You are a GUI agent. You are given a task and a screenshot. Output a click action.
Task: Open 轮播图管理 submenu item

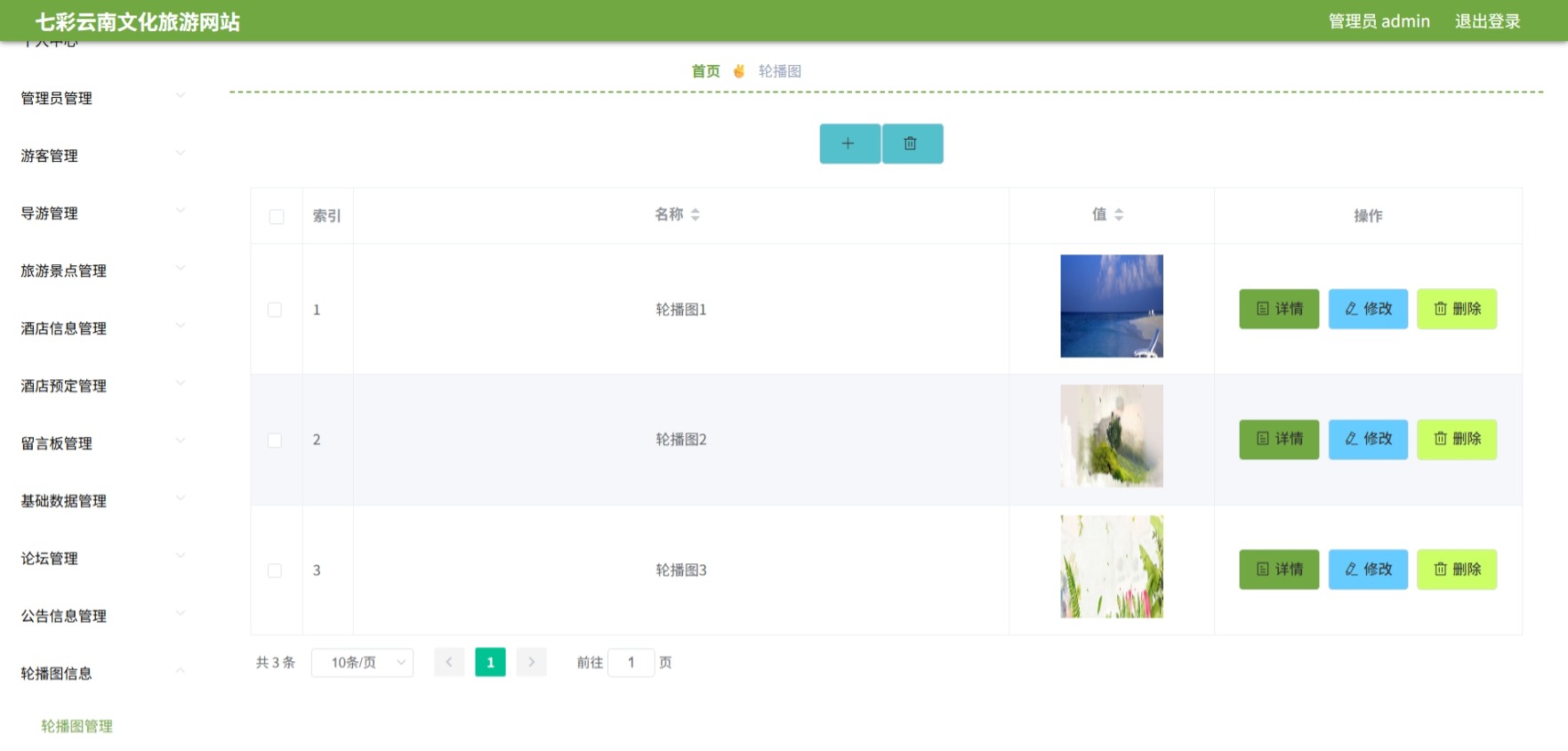[x=76, y=726]
